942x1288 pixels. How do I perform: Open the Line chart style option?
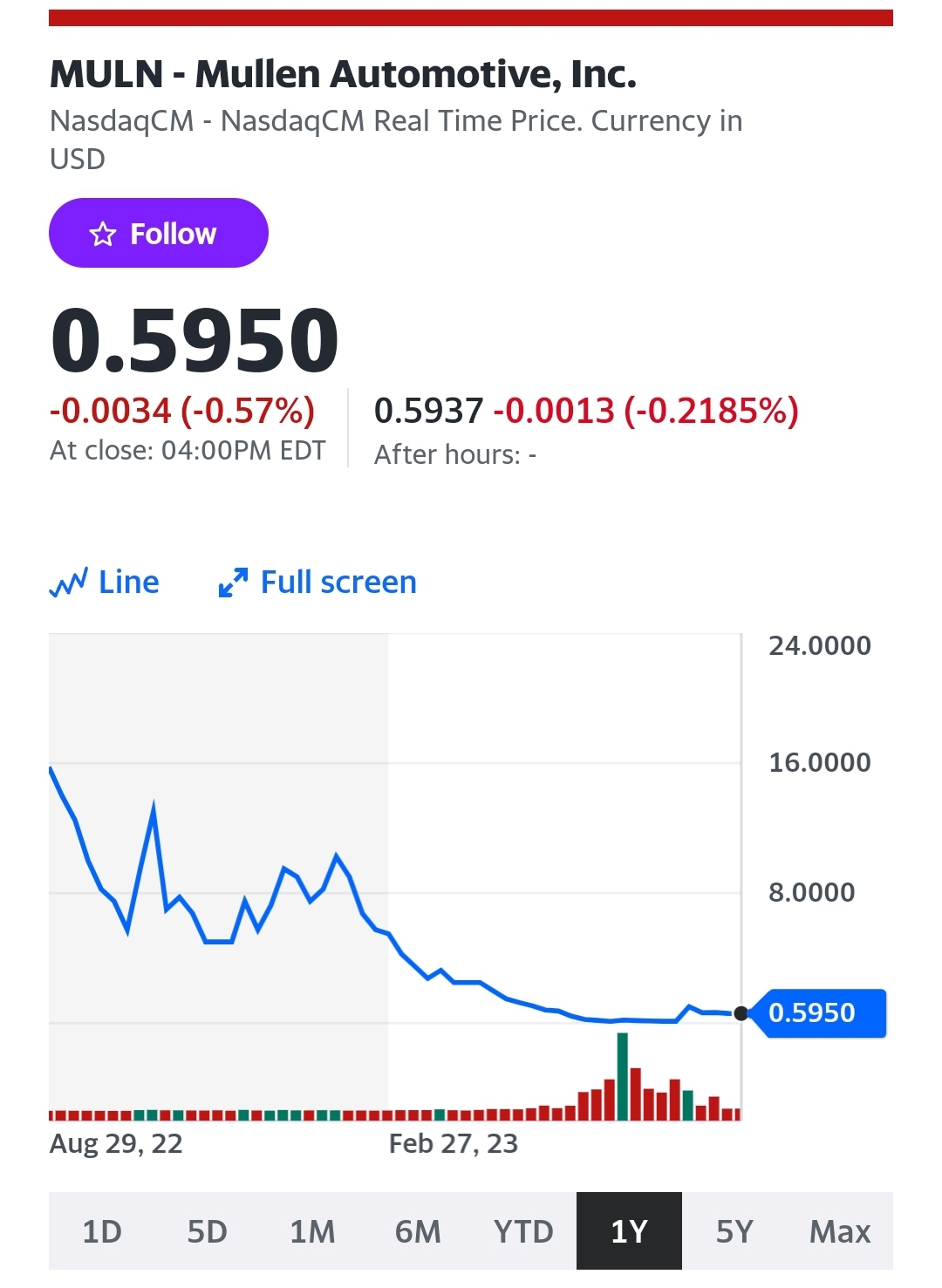coord(105,583)
